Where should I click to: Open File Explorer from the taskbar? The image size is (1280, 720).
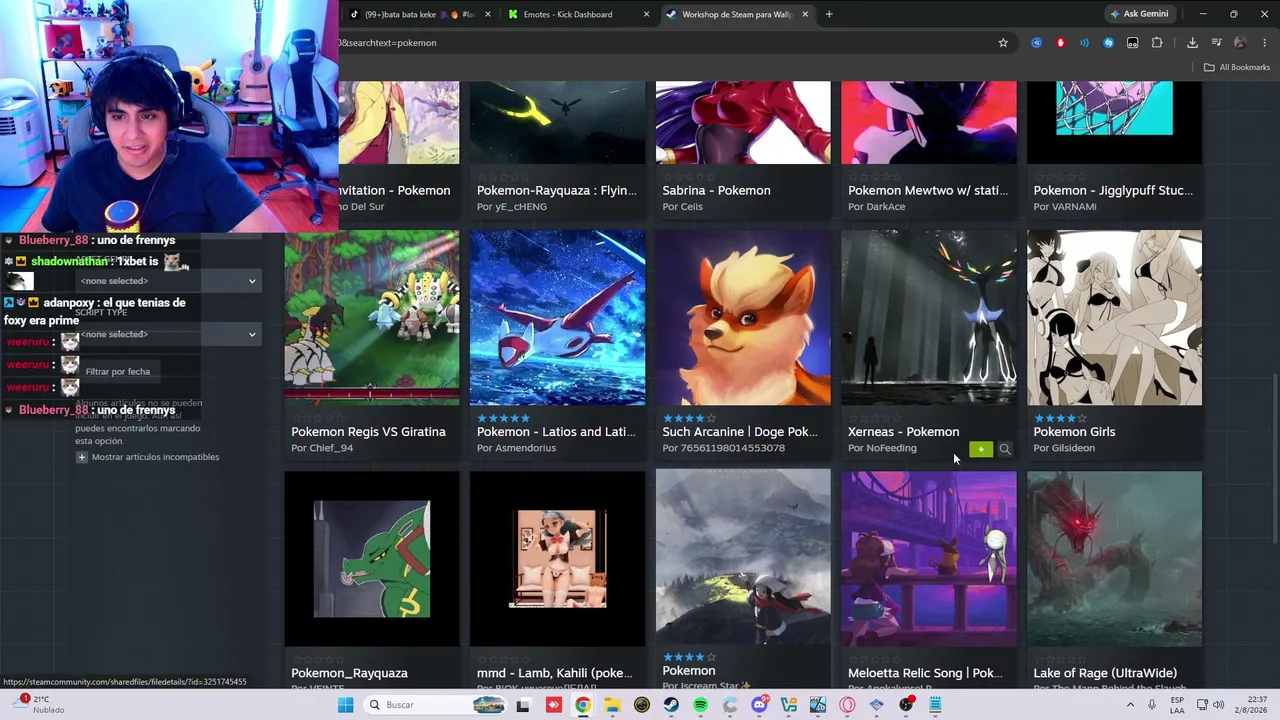click(x=612, y=705)
